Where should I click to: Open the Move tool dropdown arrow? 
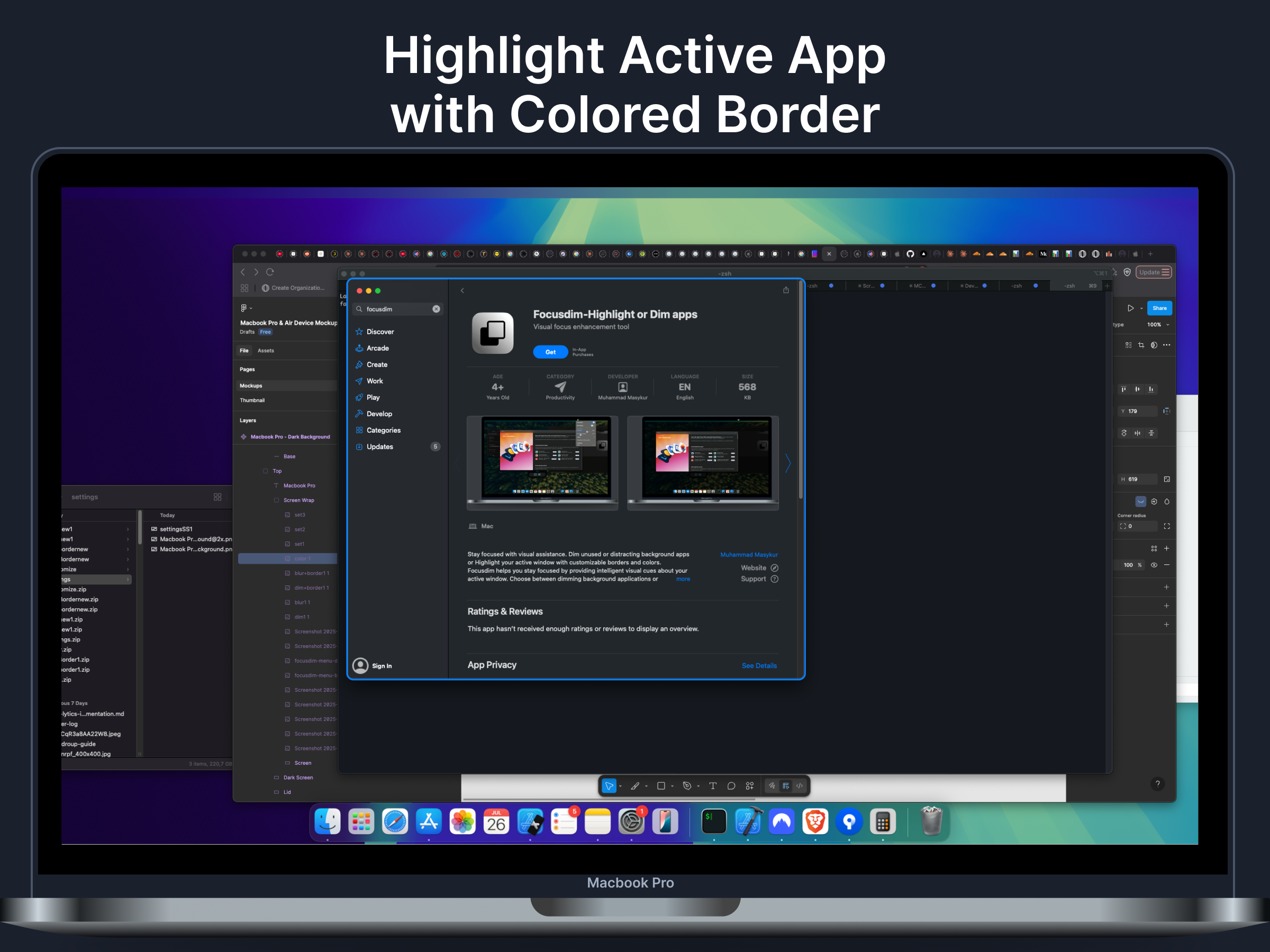click(x=621, y=786)
